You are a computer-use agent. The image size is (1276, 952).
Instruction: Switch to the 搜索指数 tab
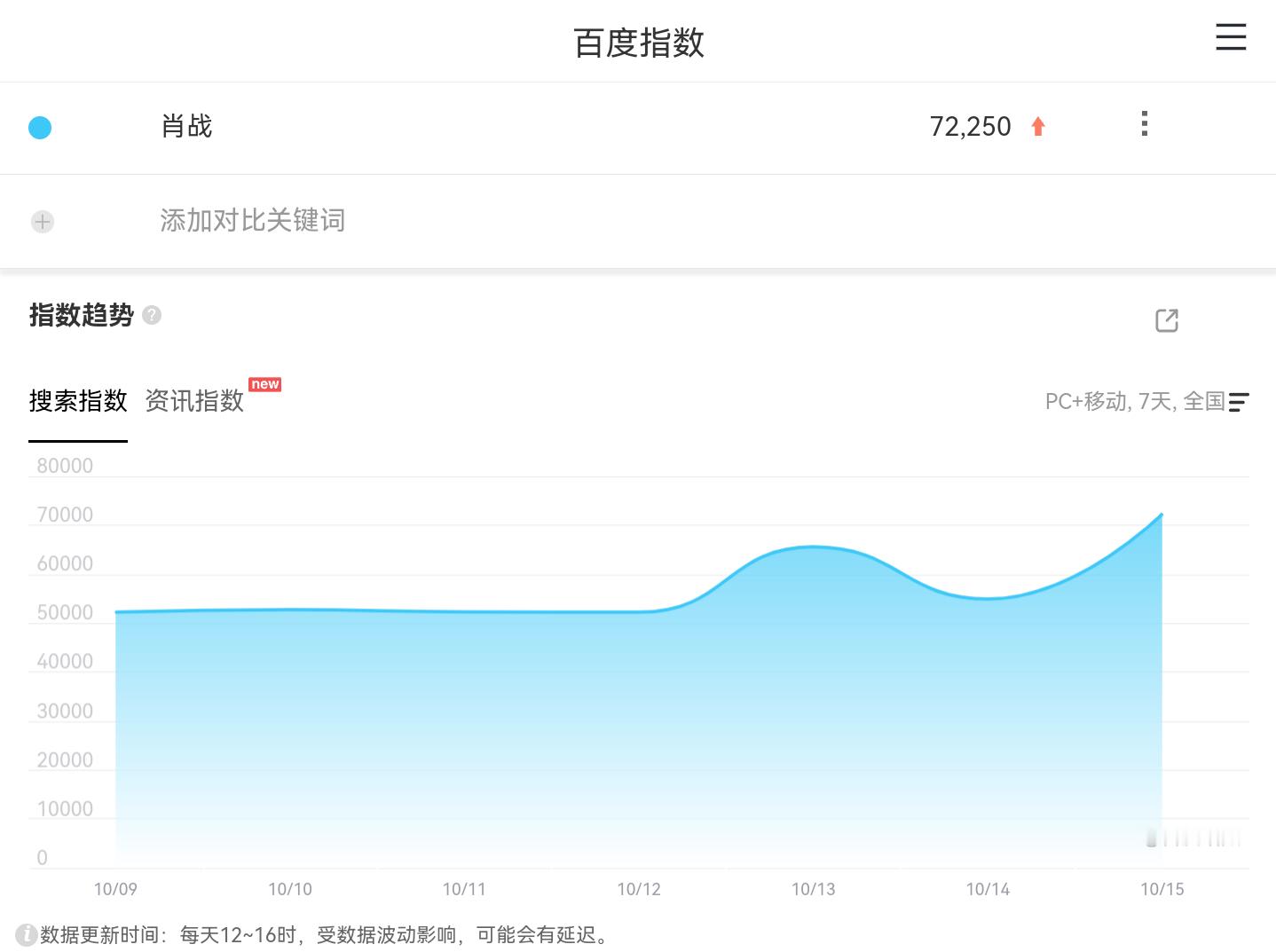click(x=78, y=401)
